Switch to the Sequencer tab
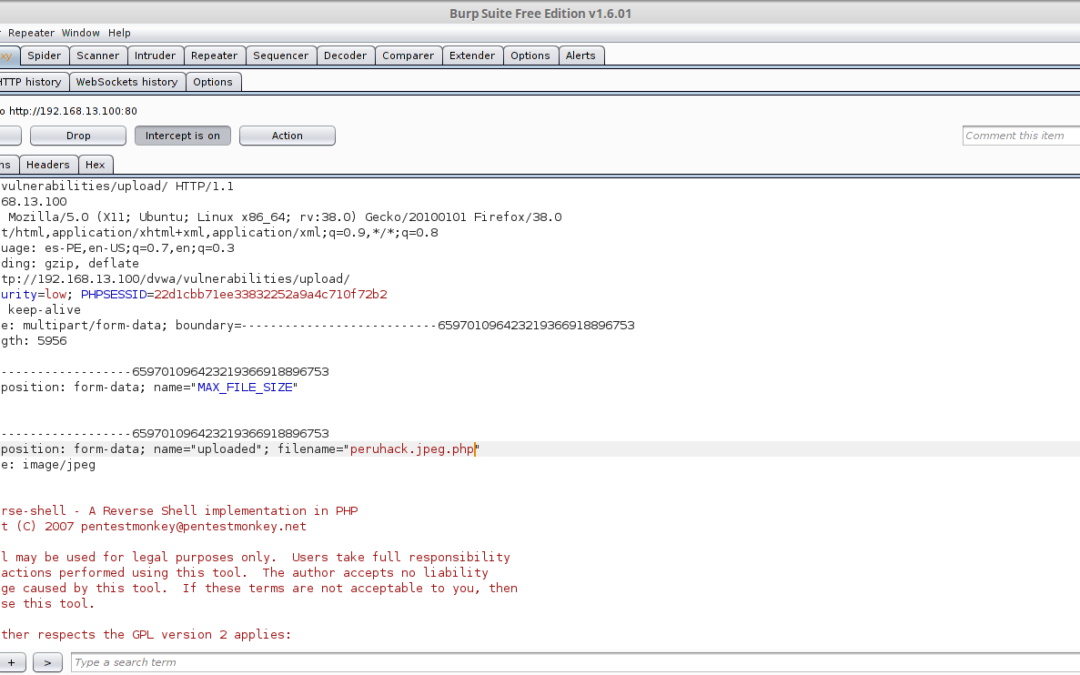 280,56
